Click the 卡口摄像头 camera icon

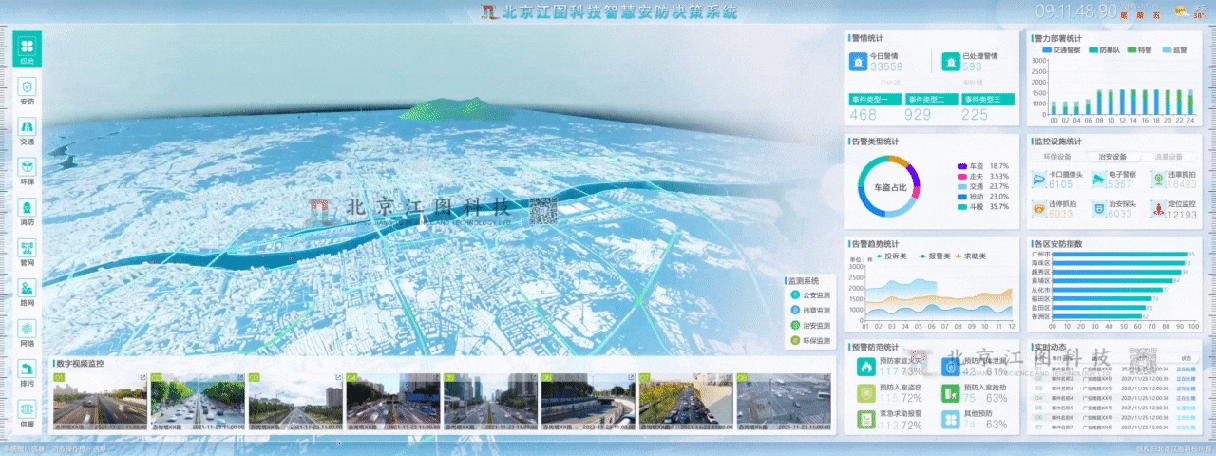tap(1040, 180)
